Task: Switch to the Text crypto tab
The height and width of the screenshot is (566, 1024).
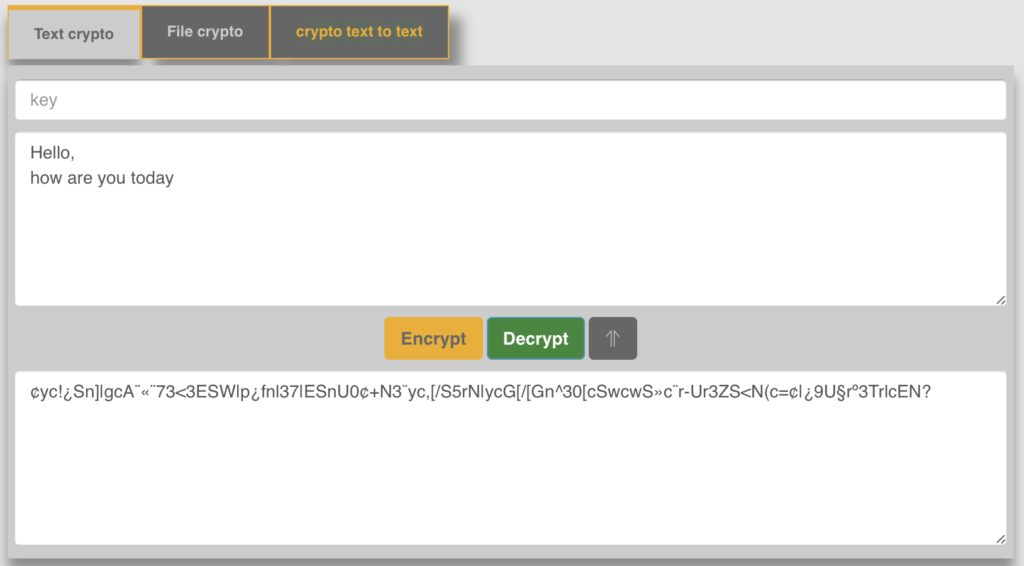Action: tap(74, 34)
